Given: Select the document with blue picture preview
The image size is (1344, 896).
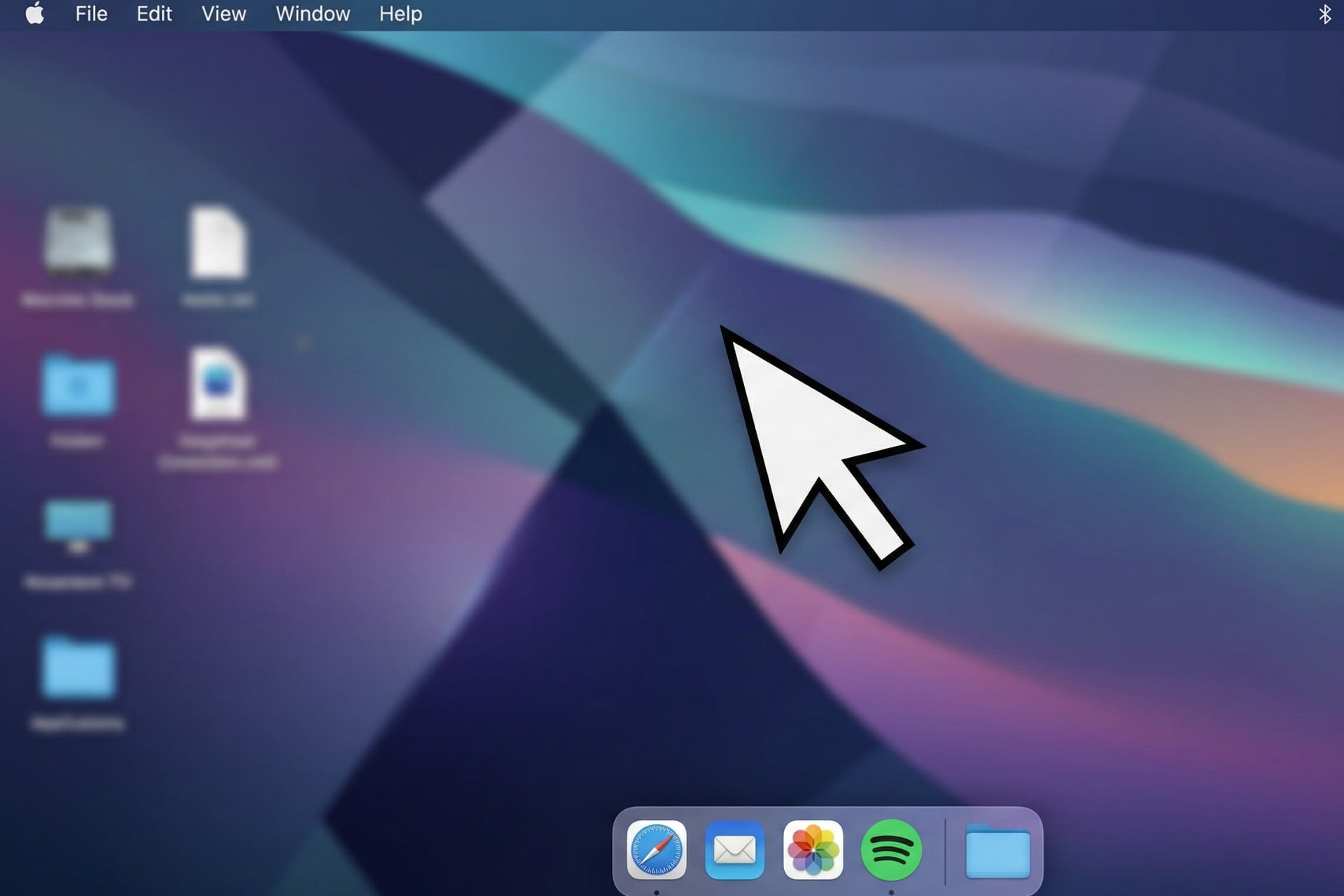Looking at the screenshot, I should pyautogui.click(x=218, y=384).
